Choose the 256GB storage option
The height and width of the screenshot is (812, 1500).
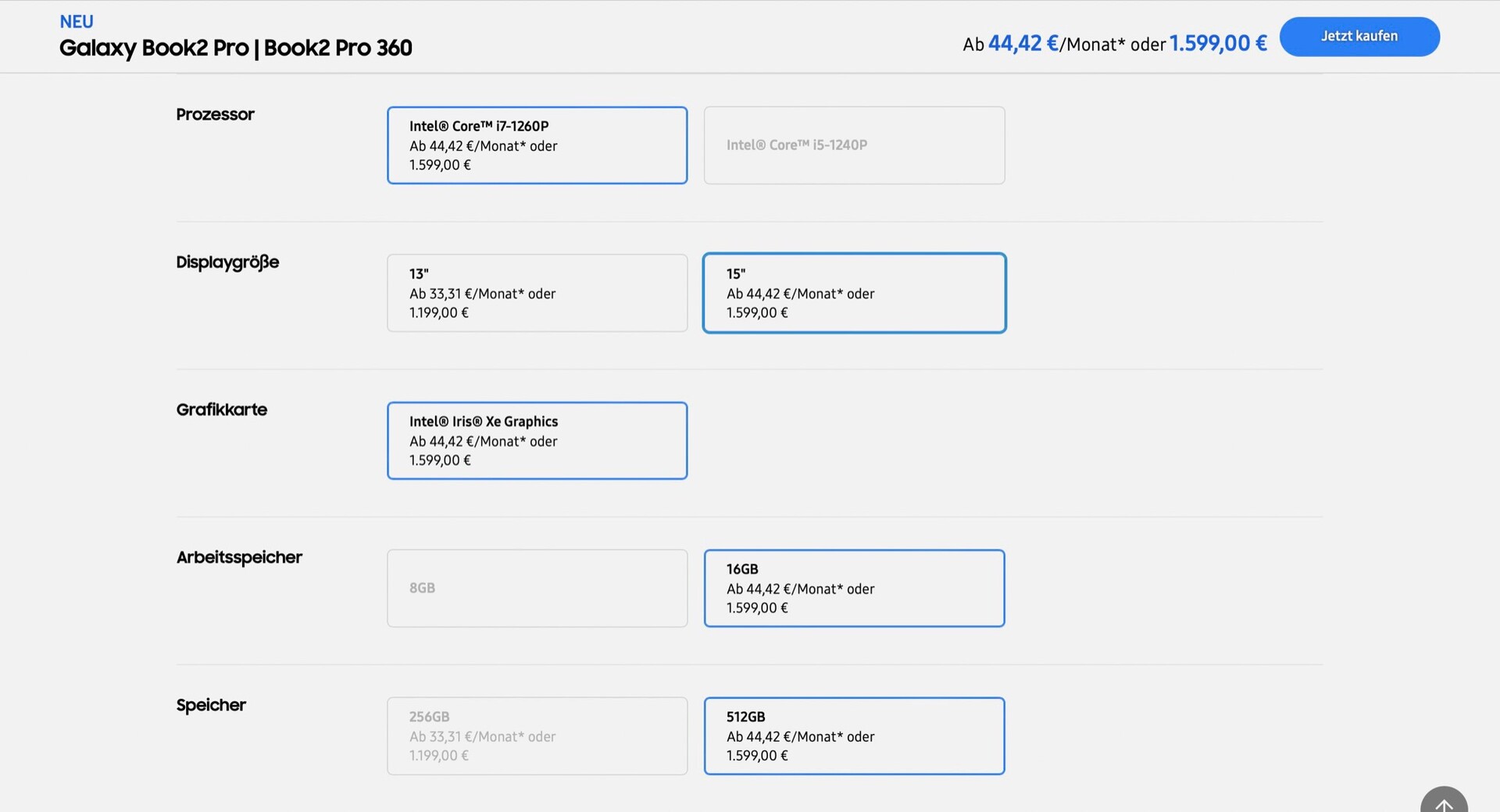coord(537,735)
